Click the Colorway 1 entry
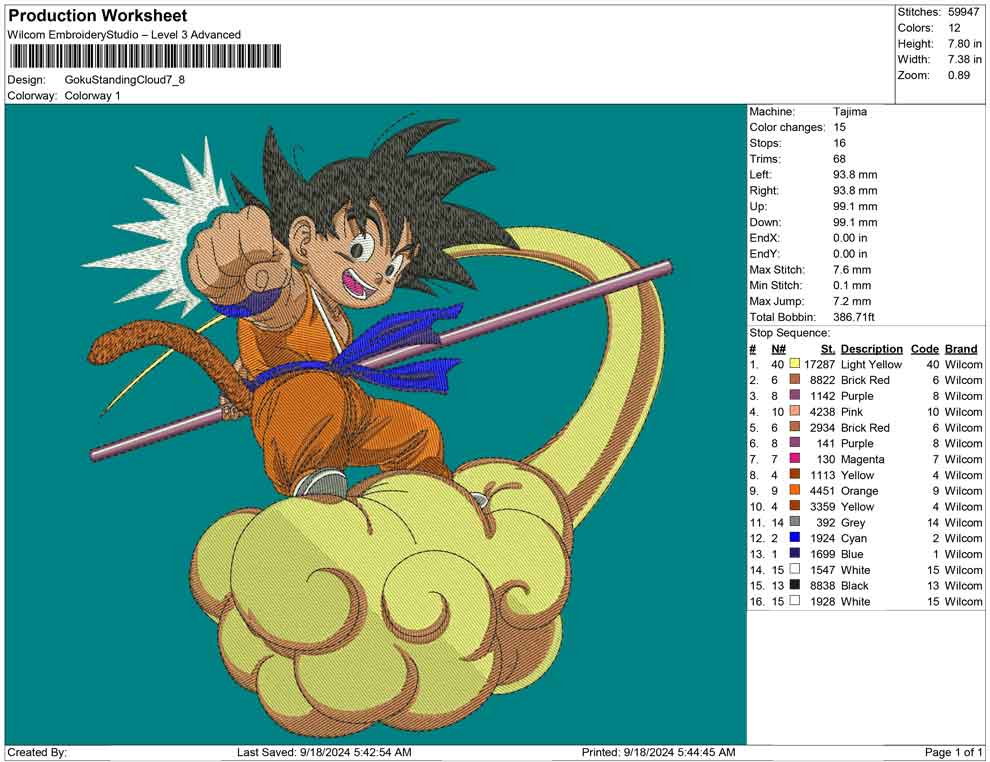 pyautogui.click(x=92, y=96)
